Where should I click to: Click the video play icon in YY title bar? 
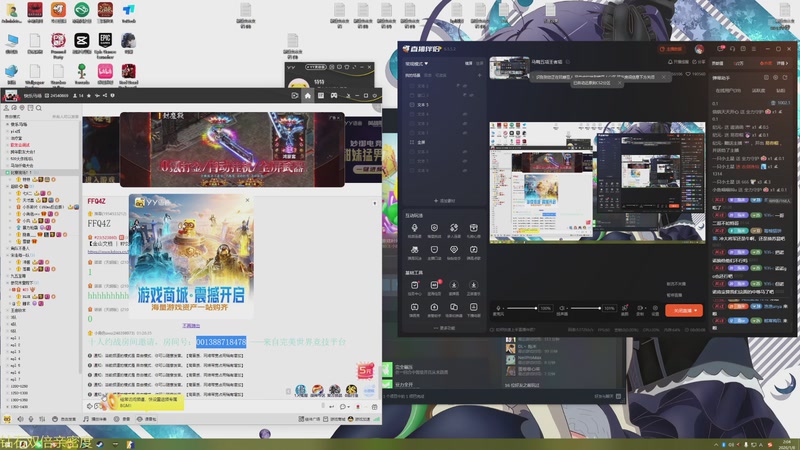(294, 95)
